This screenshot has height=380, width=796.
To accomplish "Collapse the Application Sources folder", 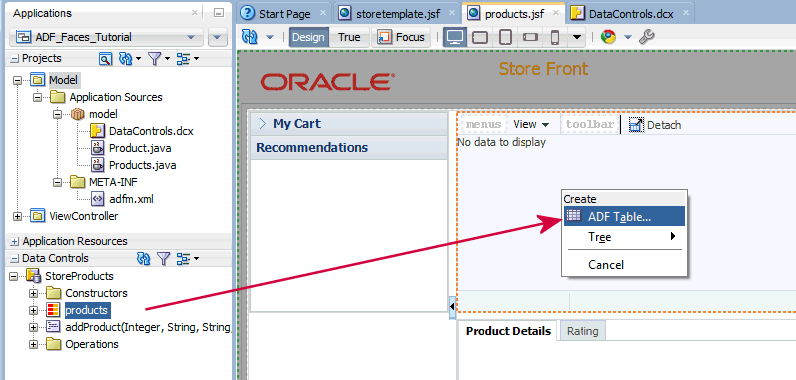I will pos(38,97).
